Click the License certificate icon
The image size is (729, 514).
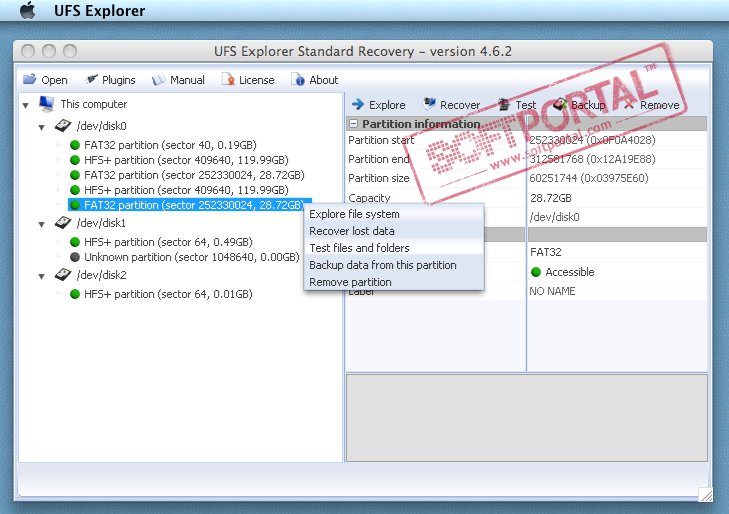pyautogui.click(x=228, y=80)
